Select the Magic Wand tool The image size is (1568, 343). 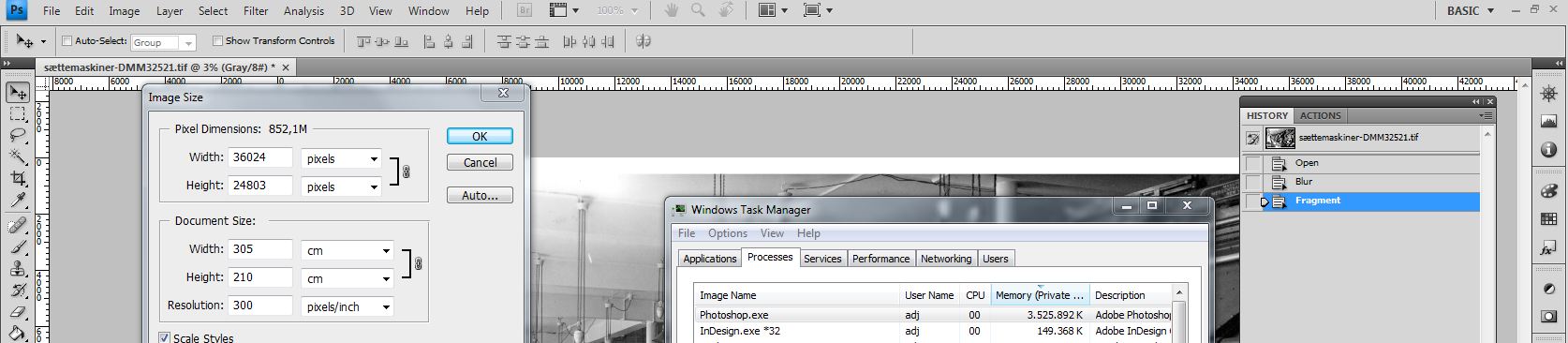(x=18, y=157)
